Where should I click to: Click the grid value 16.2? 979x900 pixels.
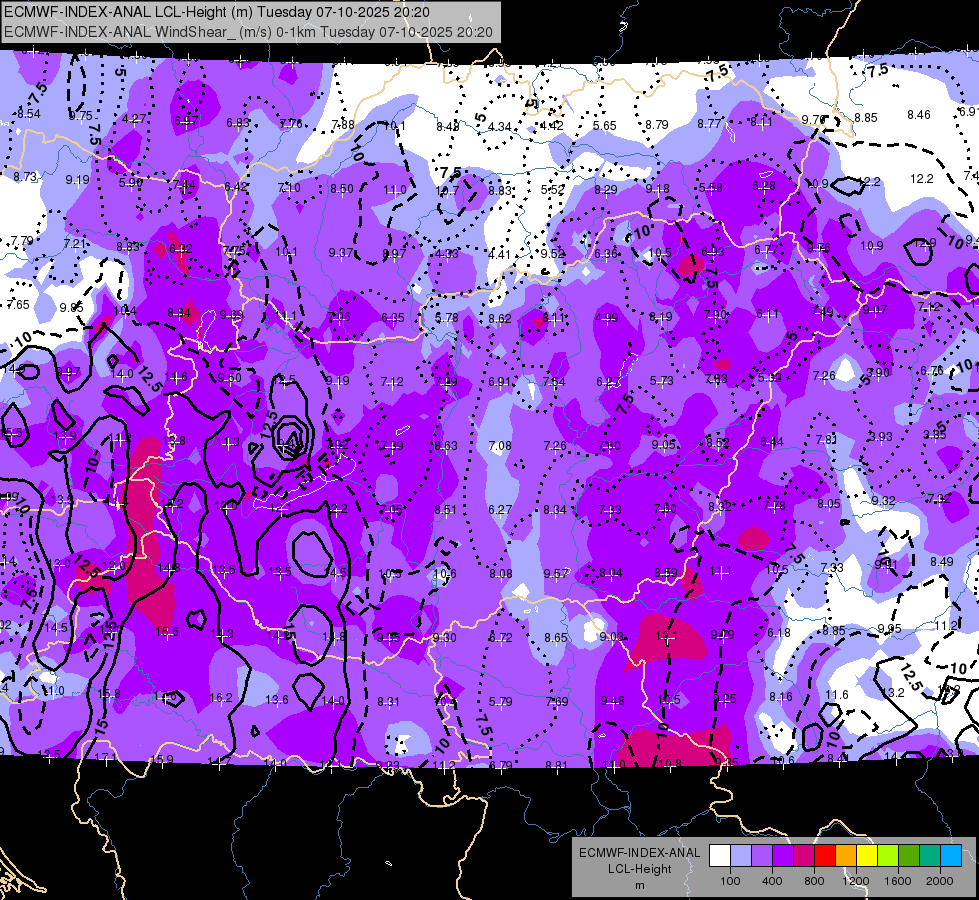tap(221, 698)
